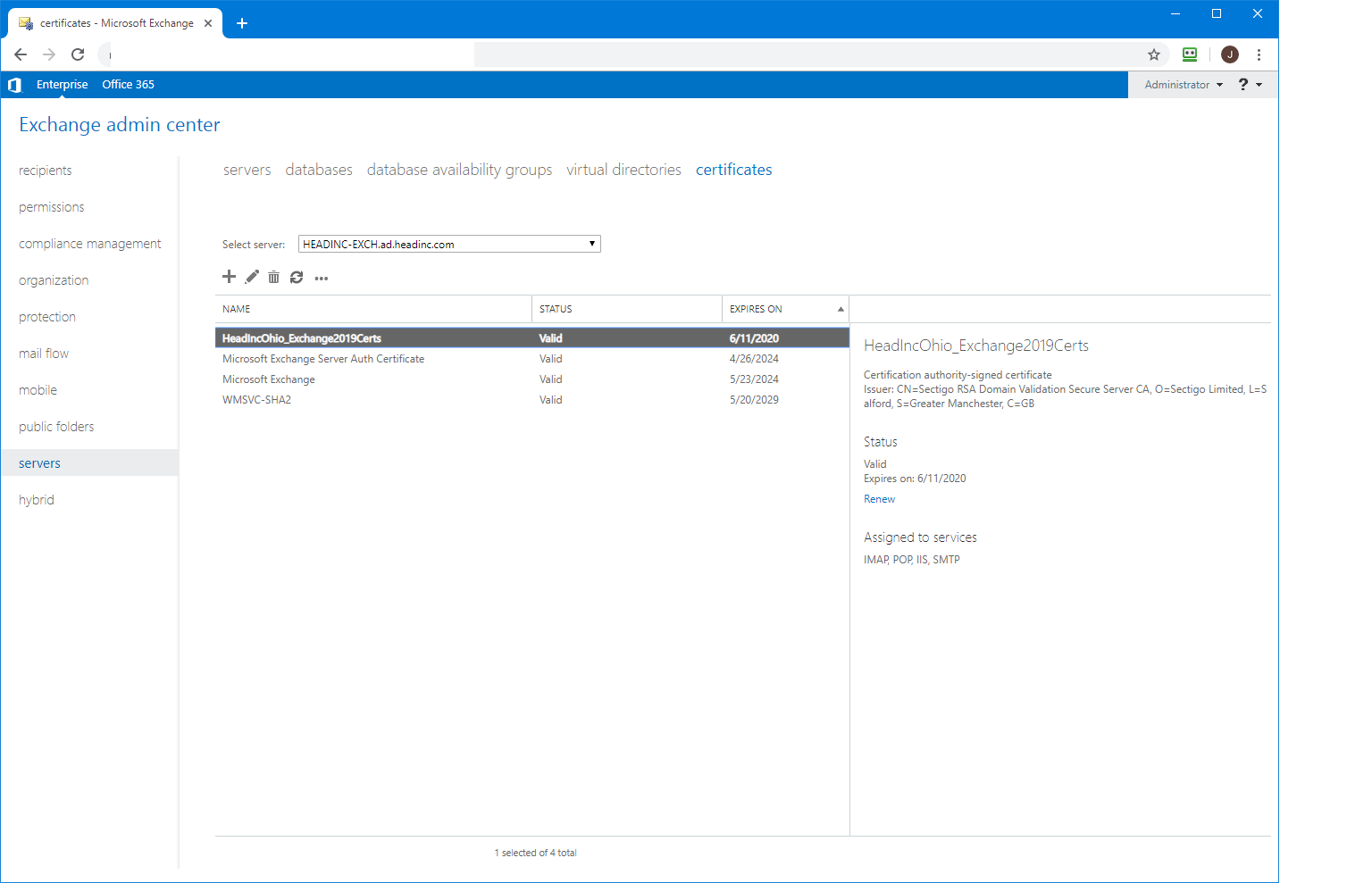Click the delete trash can icon

click(x=273, y=278)
